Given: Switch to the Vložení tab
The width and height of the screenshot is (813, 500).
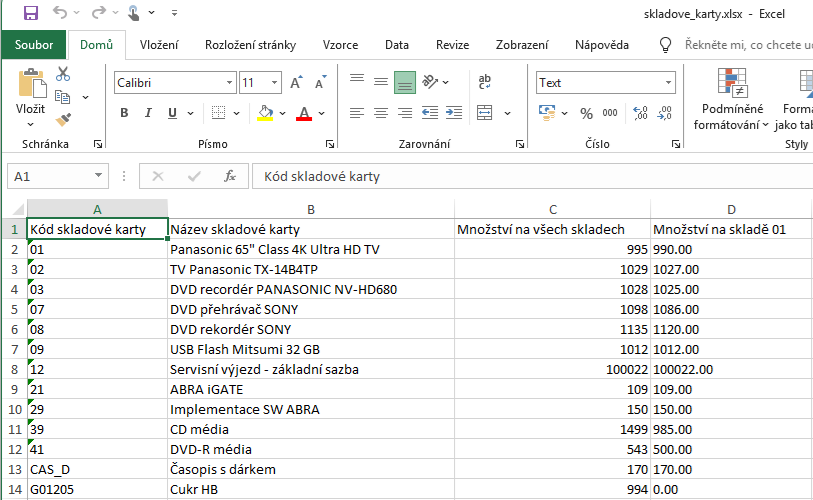Looking at the screenshot, I should [159, 45].
